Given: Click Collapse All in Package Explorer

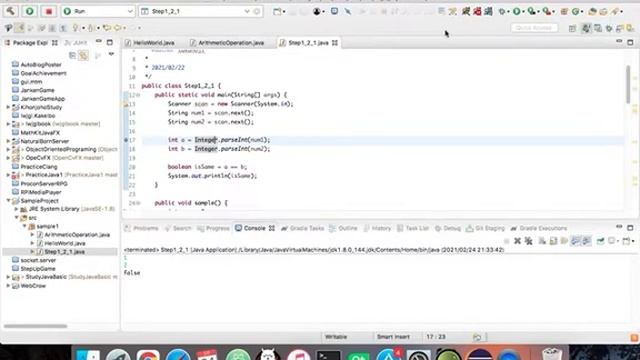Looking at the screenshot, I should pyautogui.click(x=72, y=55).
